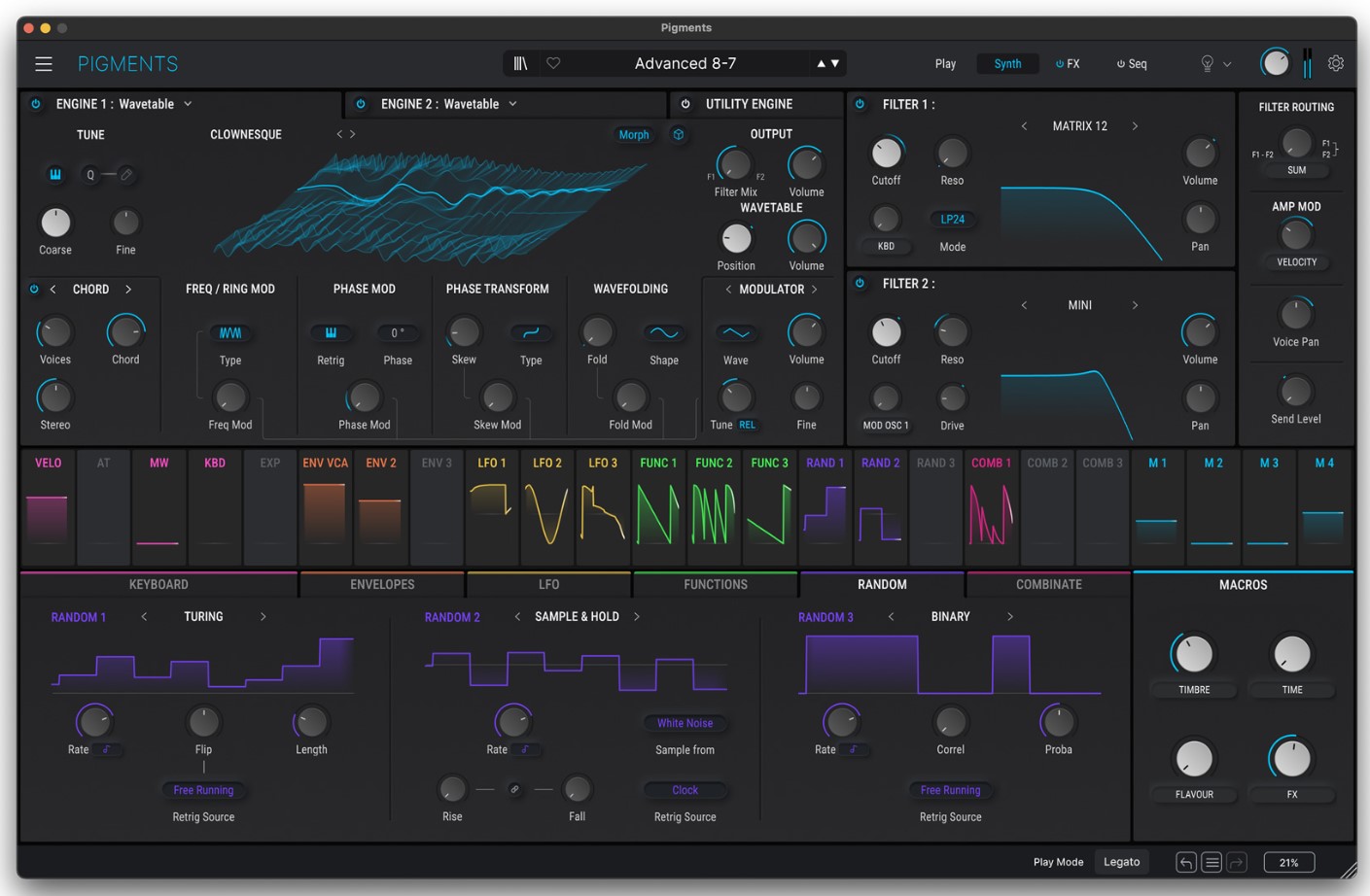This screenshot has width=1370, height=896.
Task: Open the Seq view
Action: click(x=1132, y=64)
